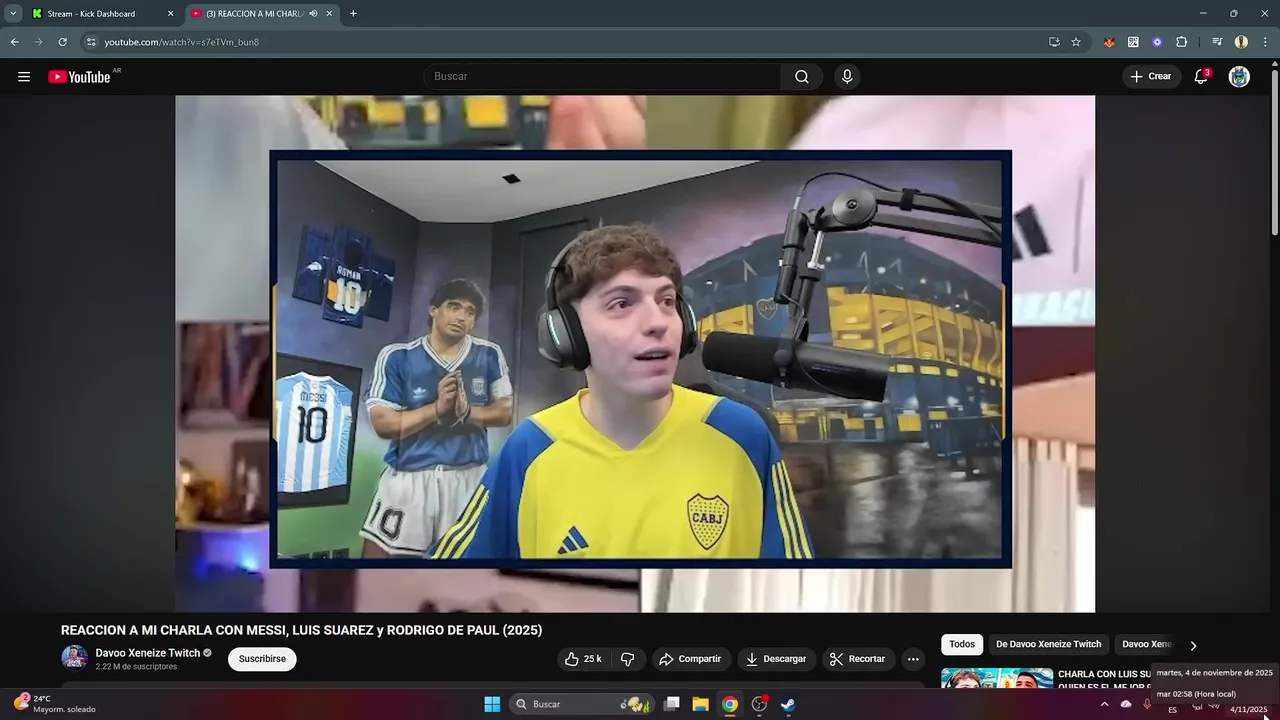The image size is (1280, 720).
Task: Click the video player to pause
Action: [x=635, y=354]
